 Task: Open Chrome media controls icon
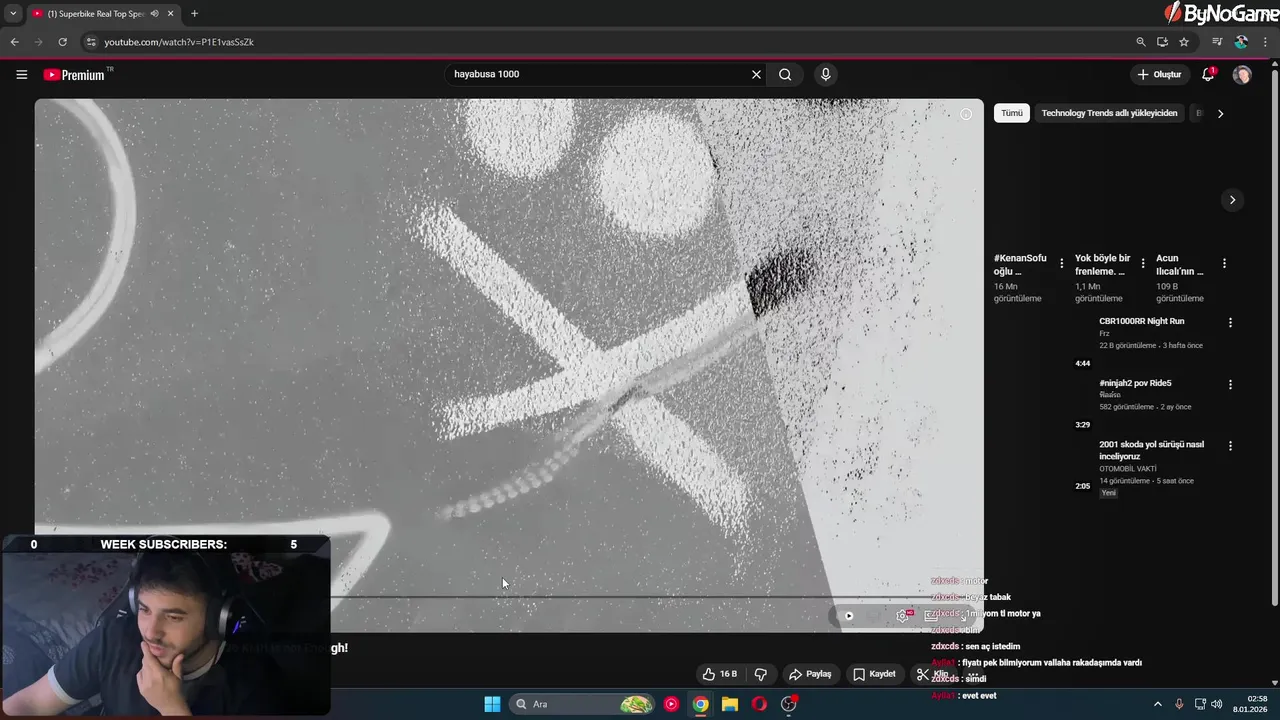(x=1217, y=42)
